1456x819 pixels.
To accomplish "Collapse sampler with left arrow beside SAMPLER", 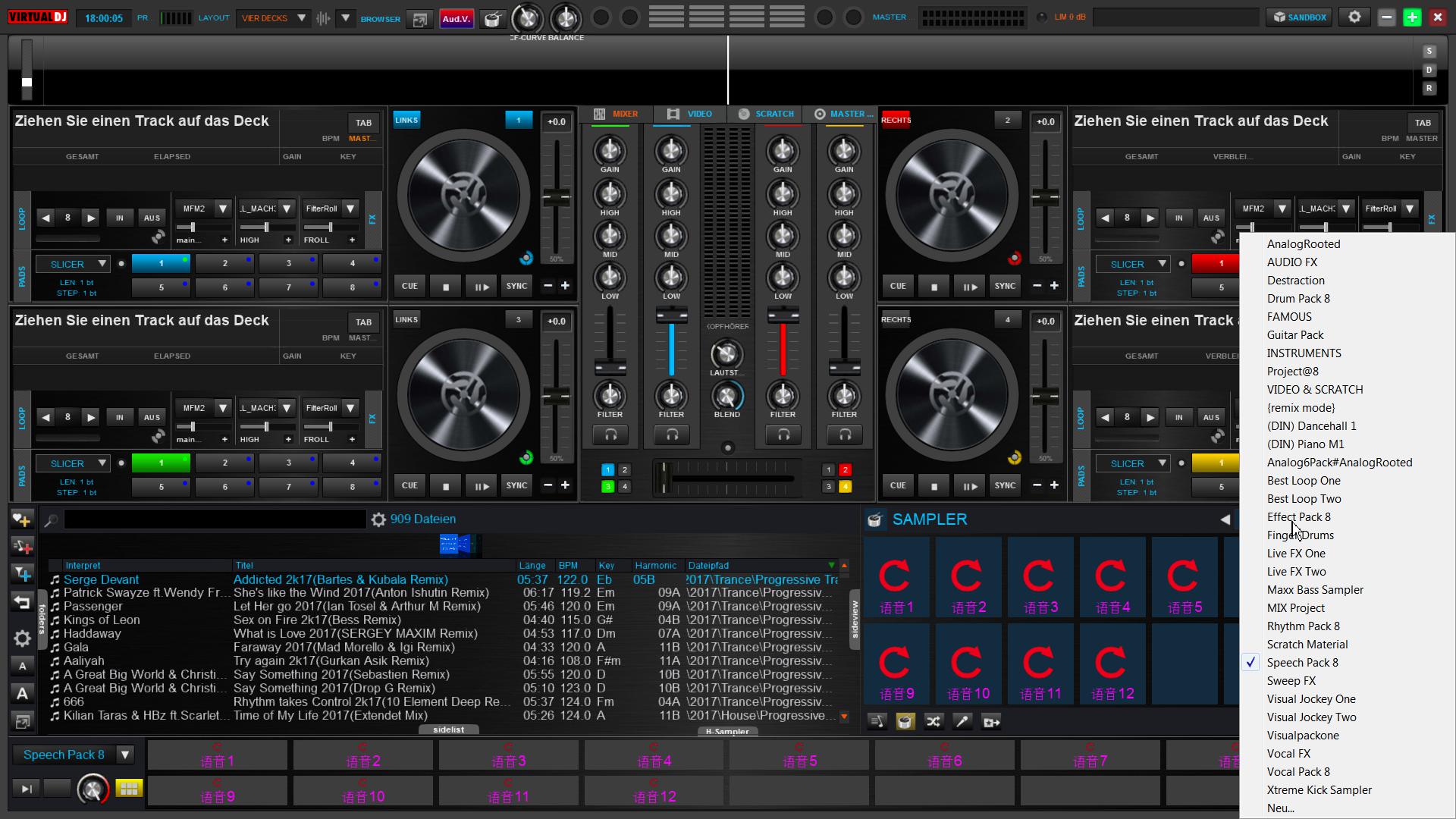I will 1225,519.
